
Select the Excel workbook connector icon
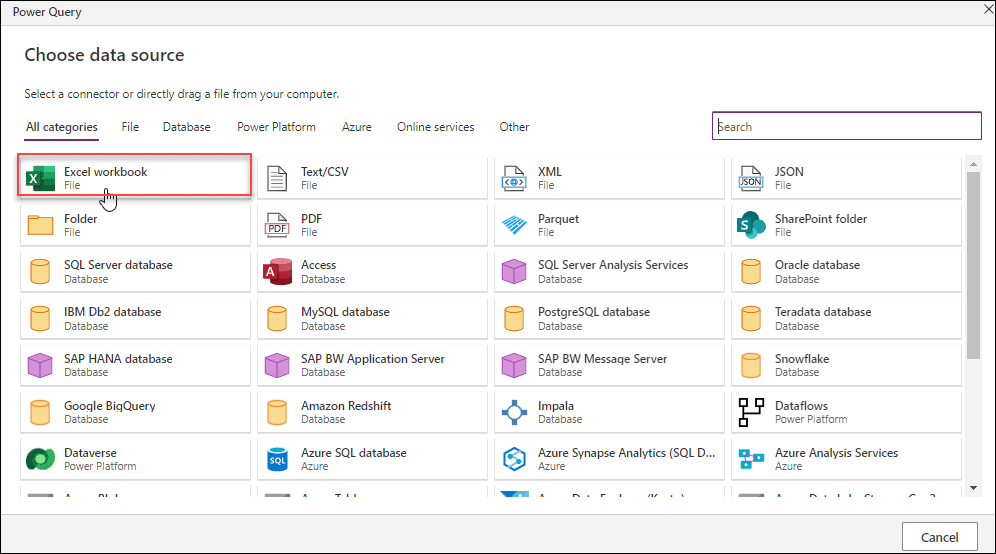pos(40,179)
